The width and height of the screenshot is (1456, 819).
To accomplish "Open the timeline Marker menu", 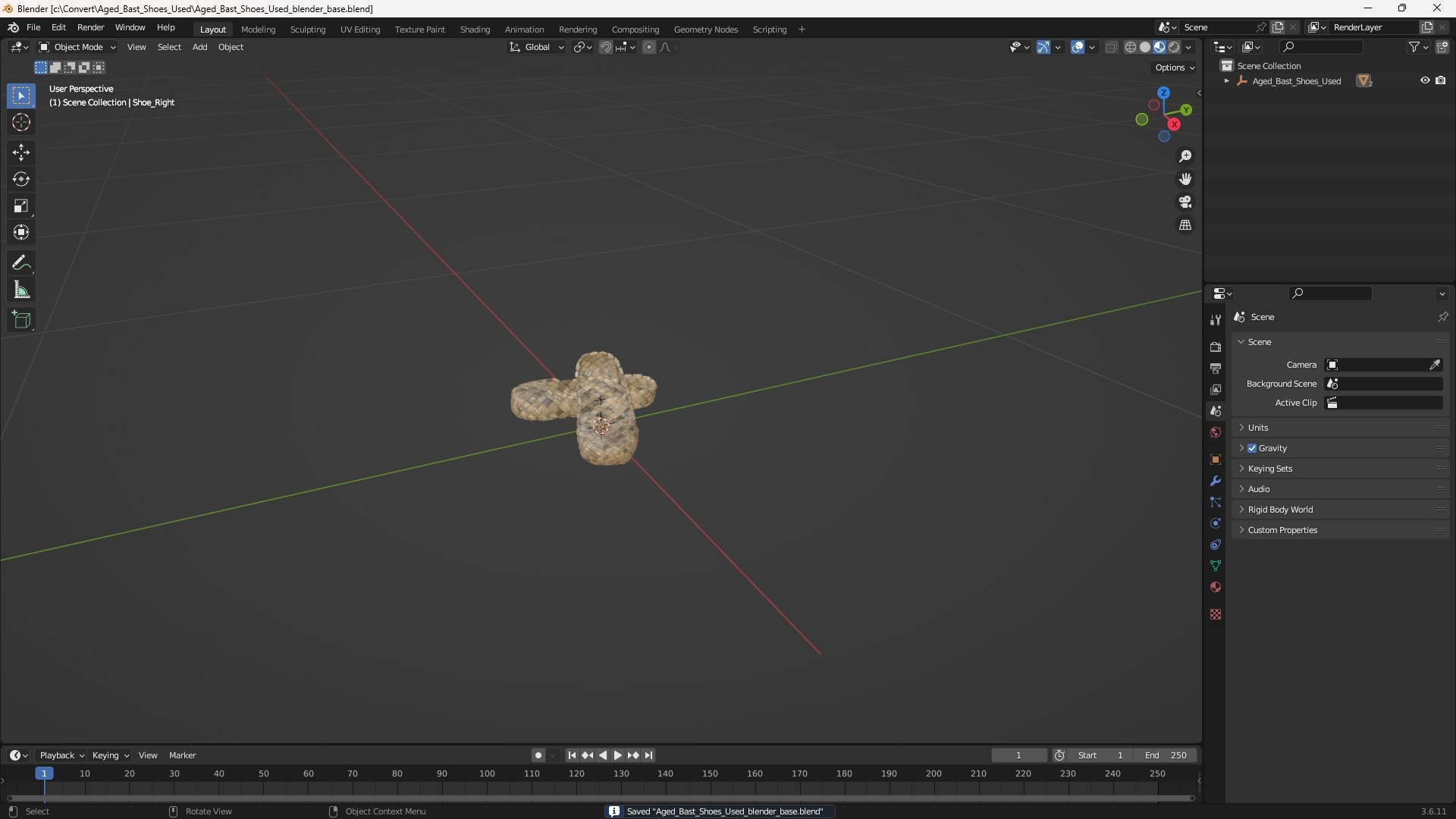I will (182, 755).
